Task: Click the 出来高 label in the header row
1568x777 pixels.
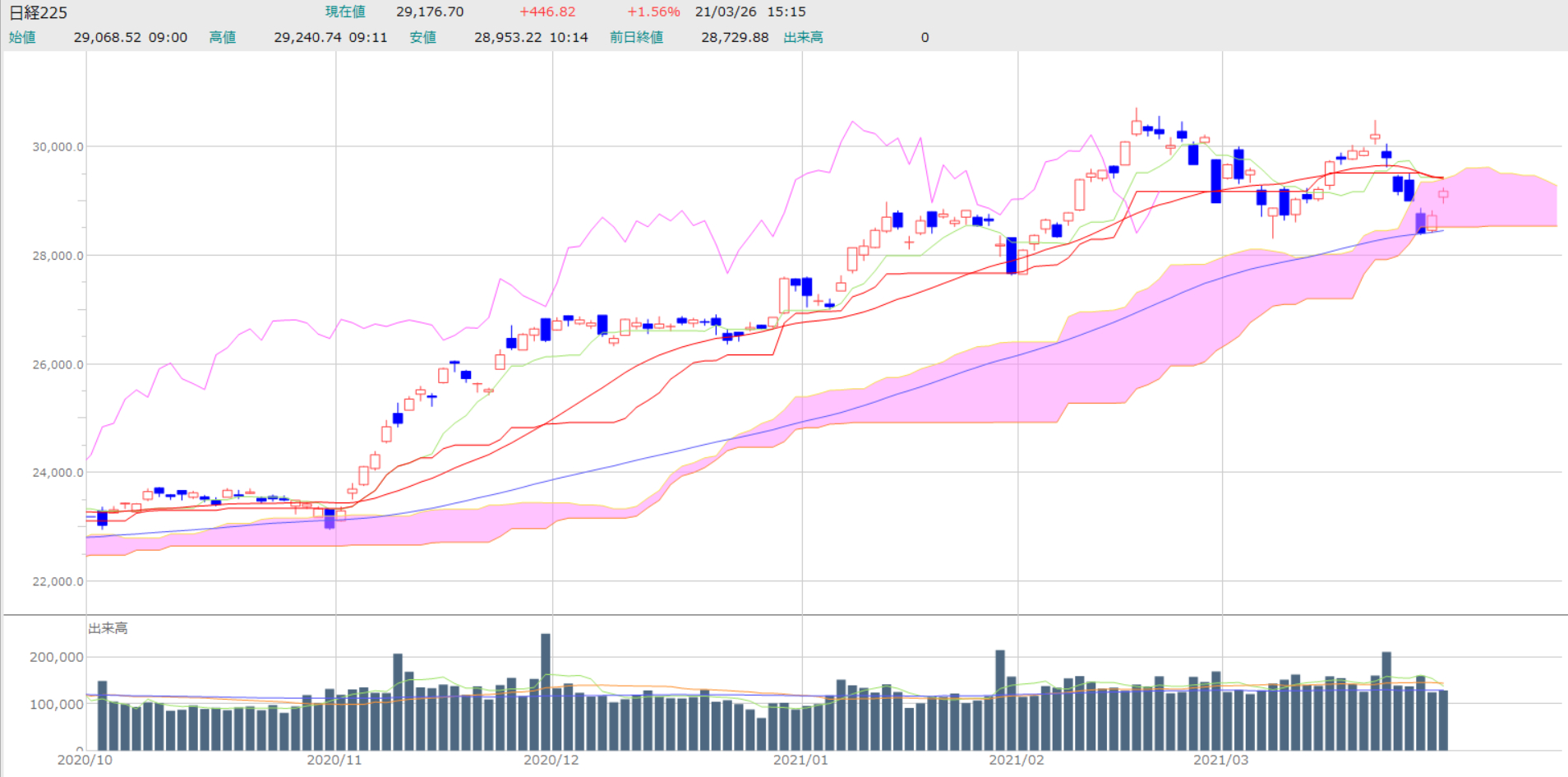Action: 804,37
